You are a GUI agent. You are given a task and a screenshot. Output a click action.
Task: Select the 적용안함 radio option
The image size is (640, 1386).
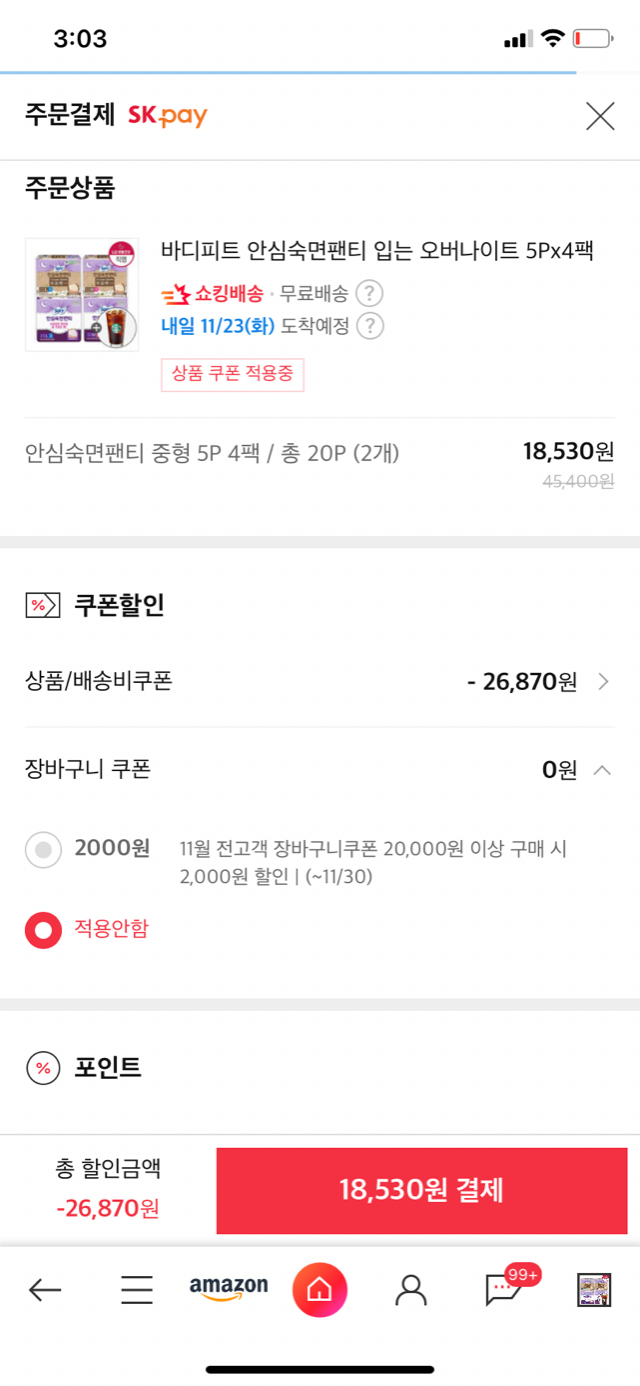click(x=43, y=930)
